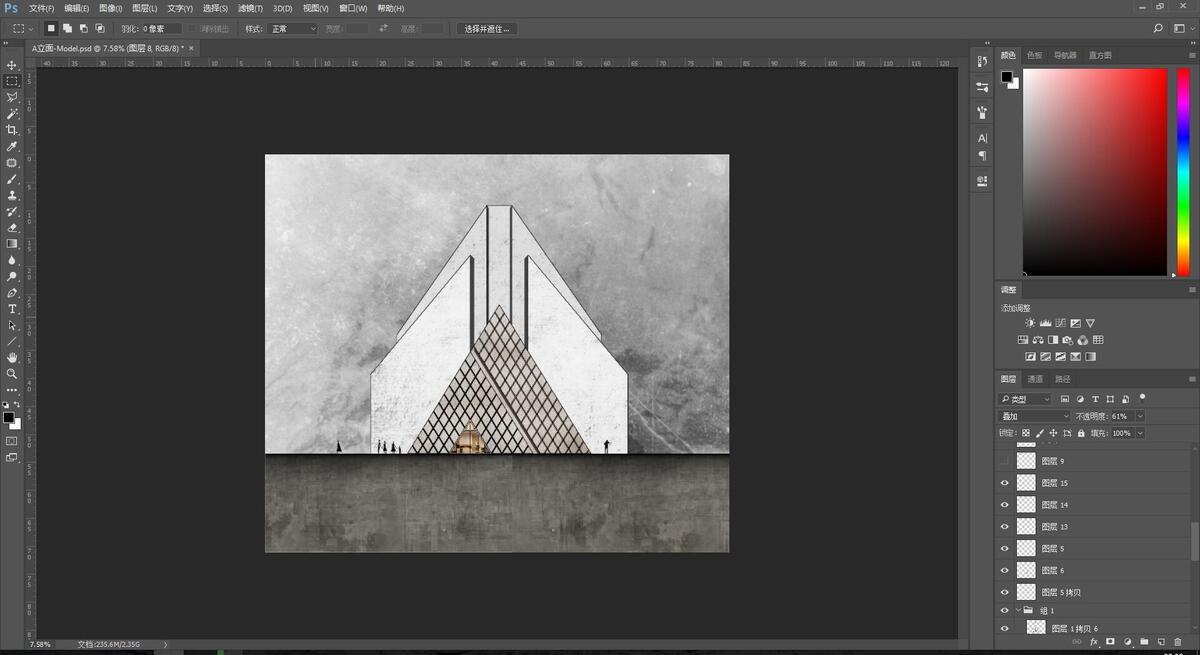The height and width of the screenshot is (655, 1200).
Task: Select the Horizontal Type tool
Action: point(12,309)
